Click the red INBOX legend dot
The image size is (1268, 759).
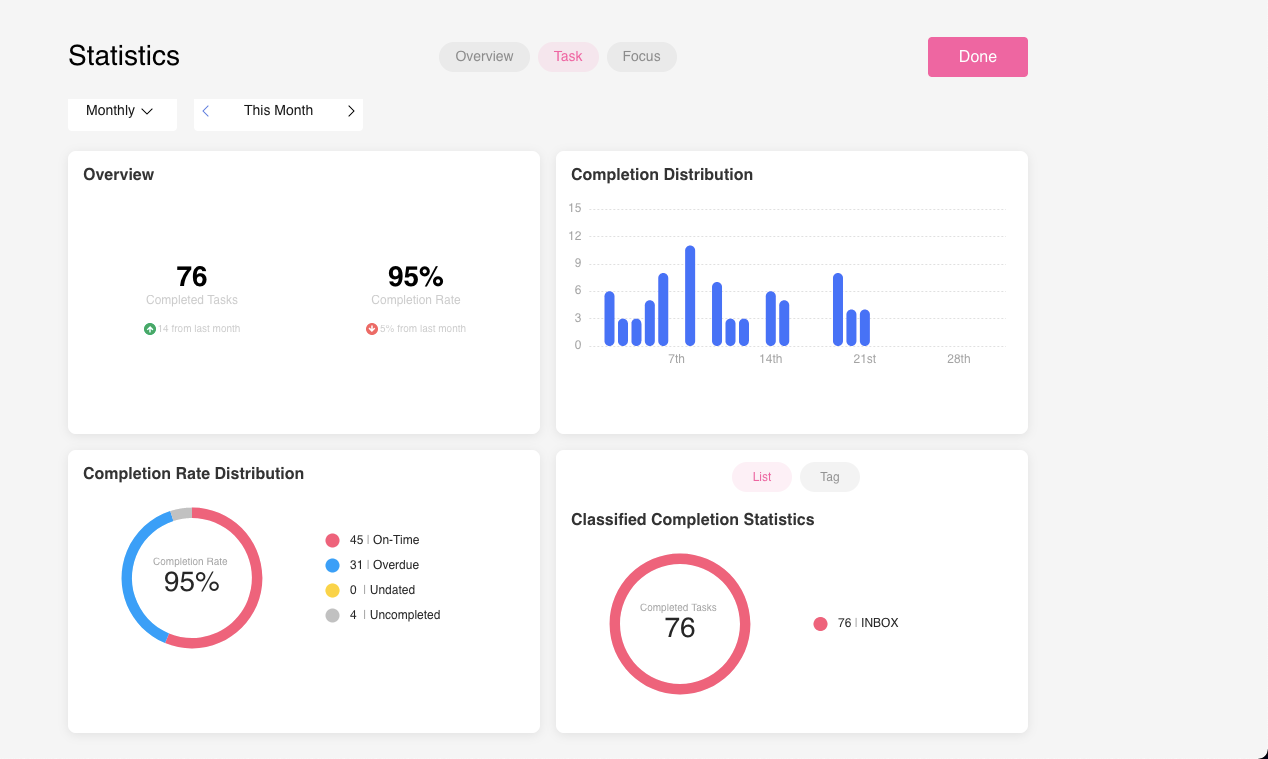821,622
